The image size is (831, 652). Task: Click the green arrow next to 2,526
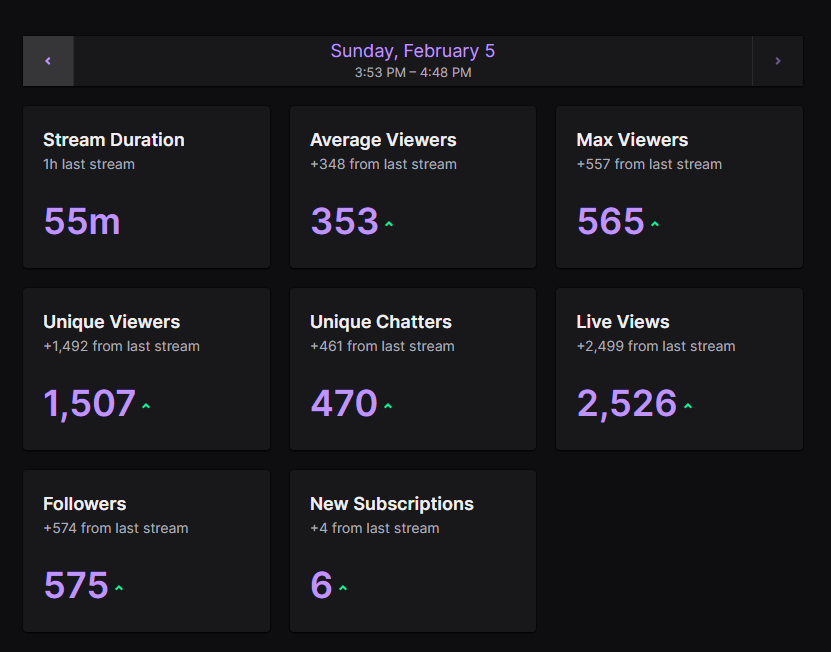(688, 406)
